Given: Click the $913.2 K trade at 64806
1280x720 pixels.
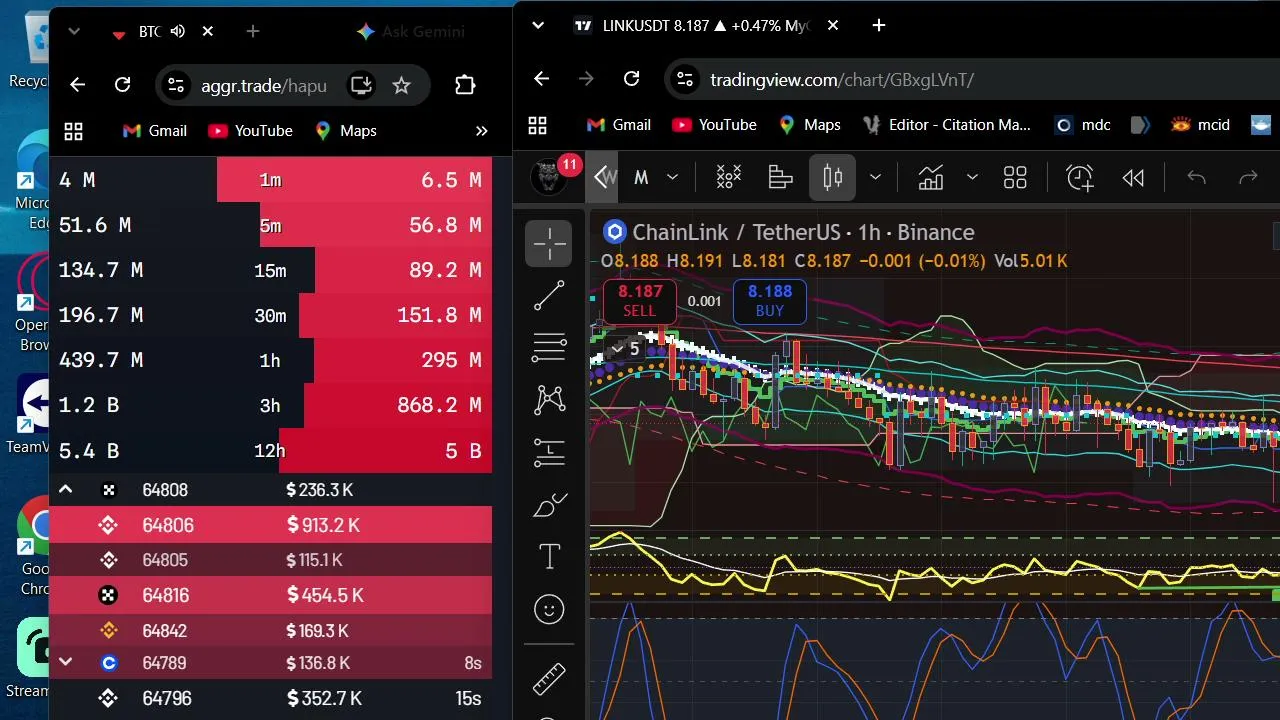Looking at the screenshot, I should [270, 525].
